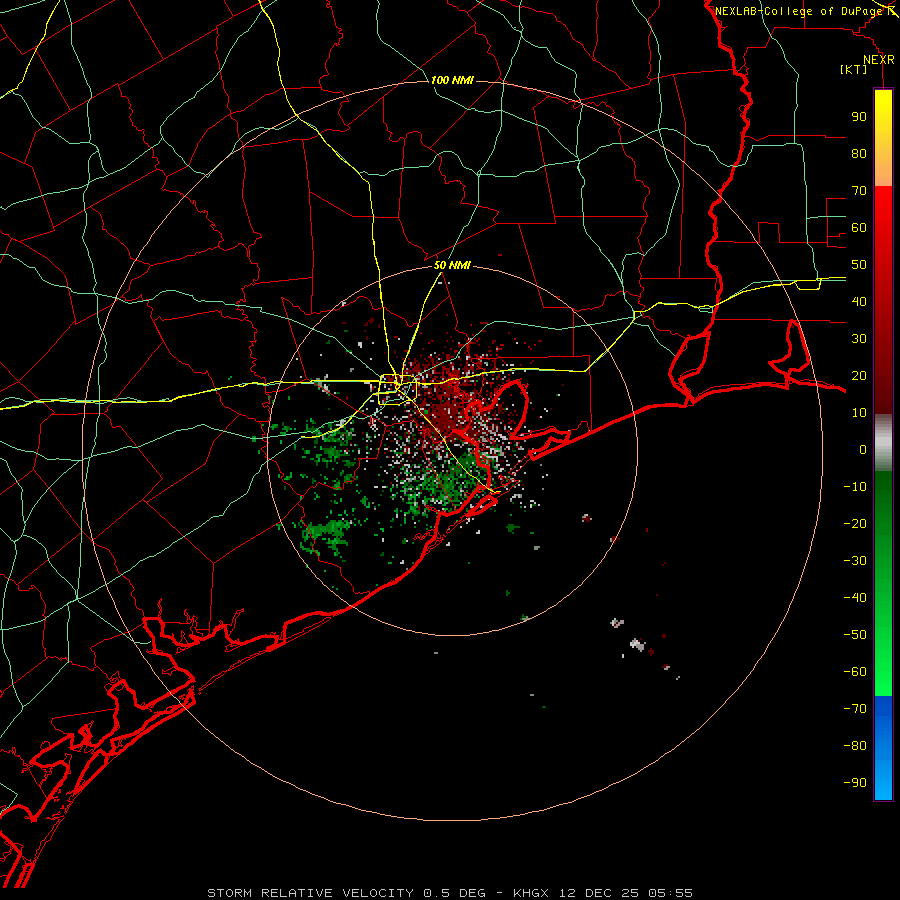The height and width of the screenshot is (900, 900).
Task: Click the -60 value on the color scale
Action: point(855,672)
